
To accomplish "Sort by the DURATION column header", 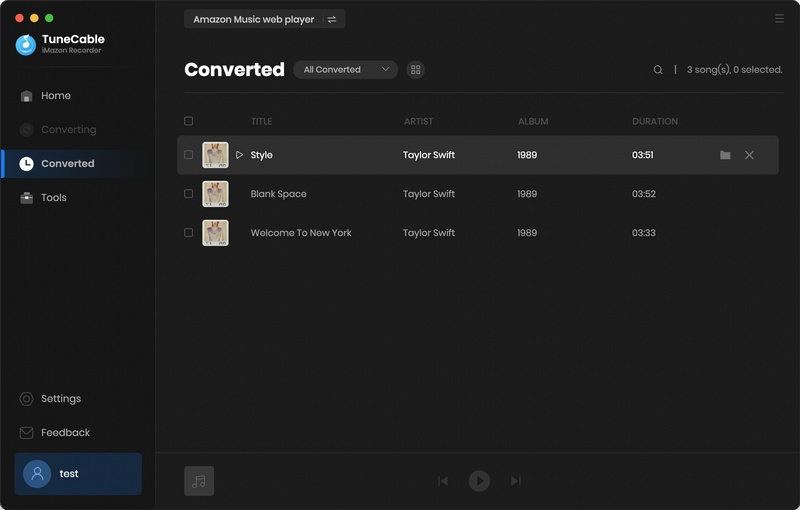I will (x=655, y=121).
